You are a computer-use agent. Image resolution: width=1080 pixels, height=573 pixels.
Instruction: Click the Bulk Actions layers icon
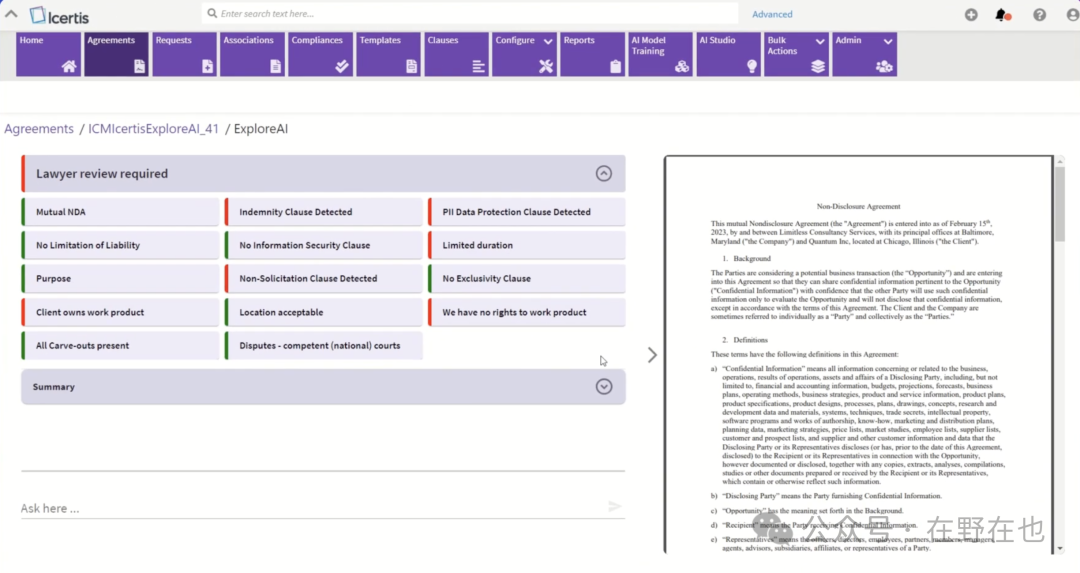pyautogui.click(x=818, y=66)
